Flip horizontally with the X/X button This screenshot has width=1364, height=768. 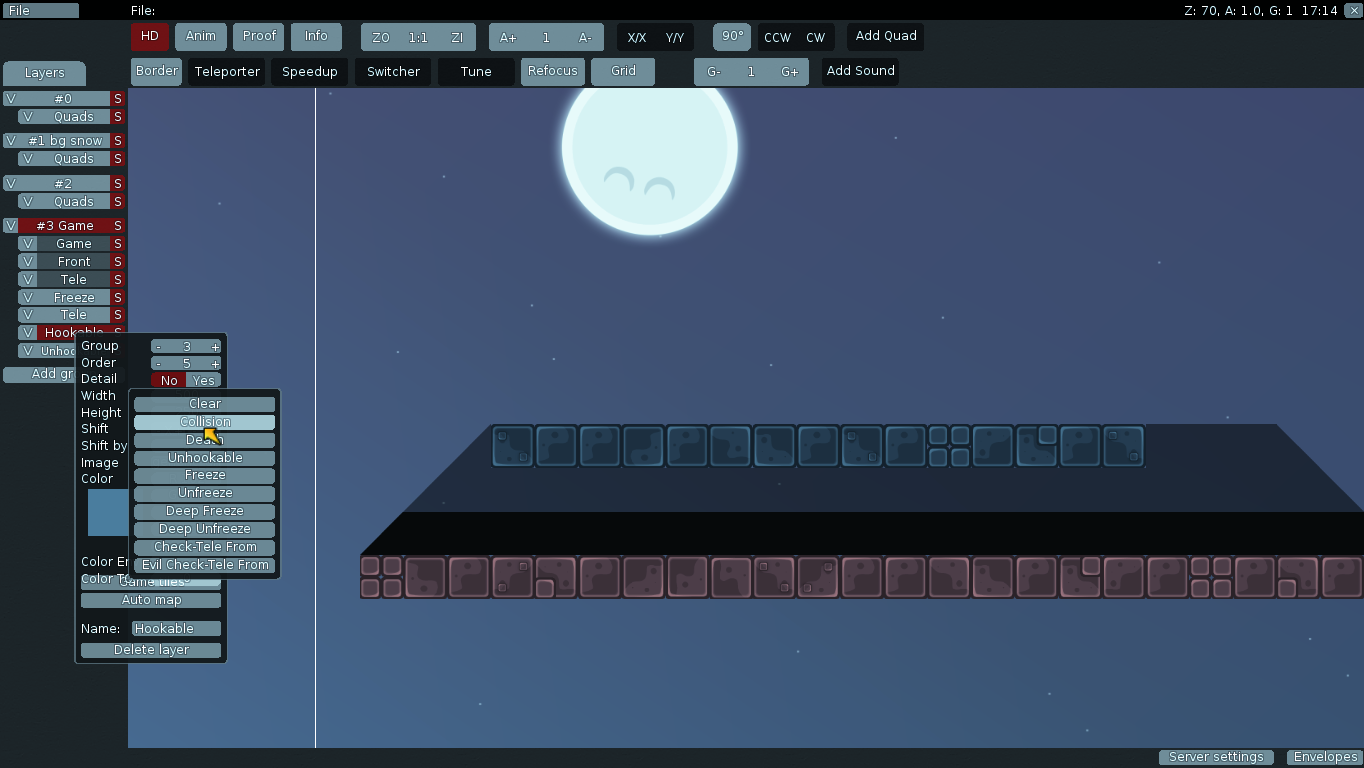(636, 38)
